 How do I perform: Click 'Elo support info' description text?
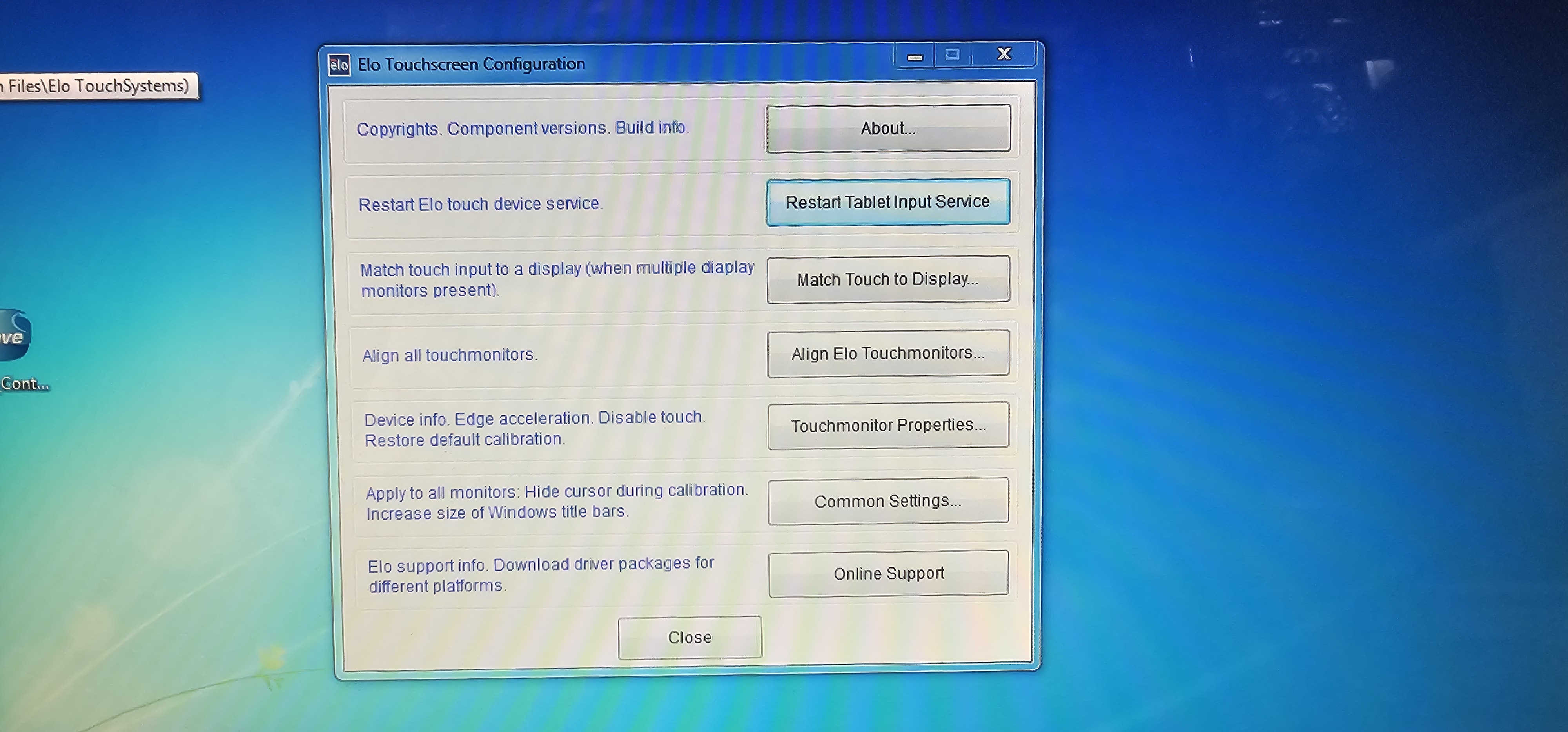541,575
